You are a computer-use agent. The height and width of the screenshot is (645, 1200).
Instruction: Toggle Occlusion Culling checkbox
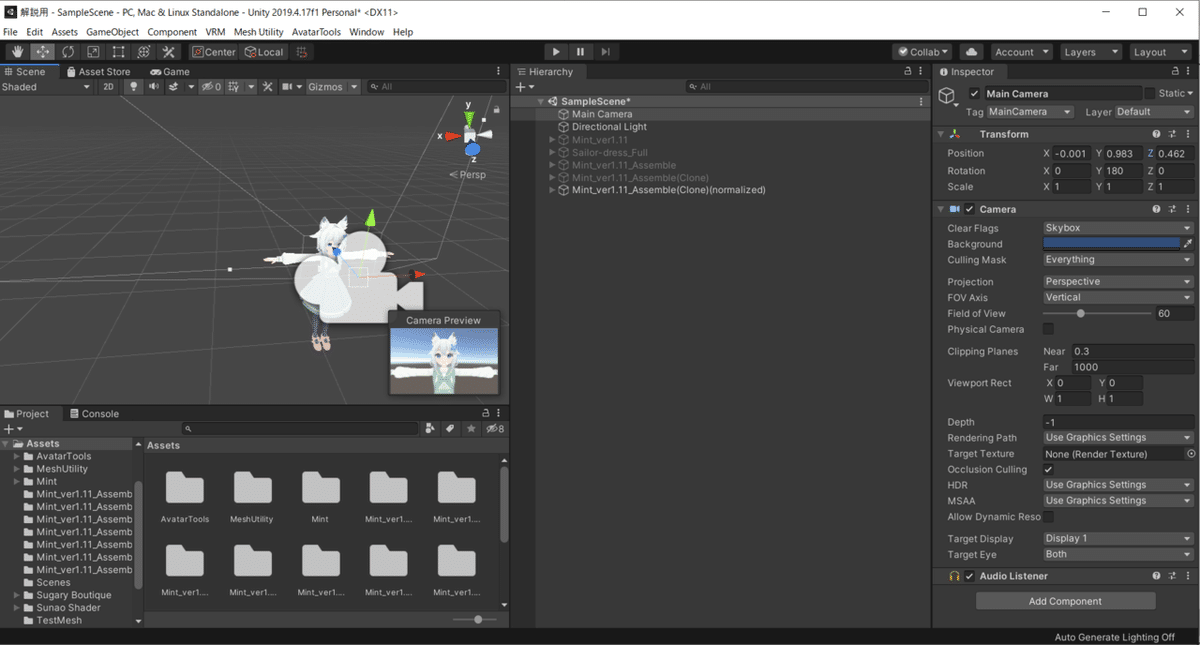[x=1048, y=470]
